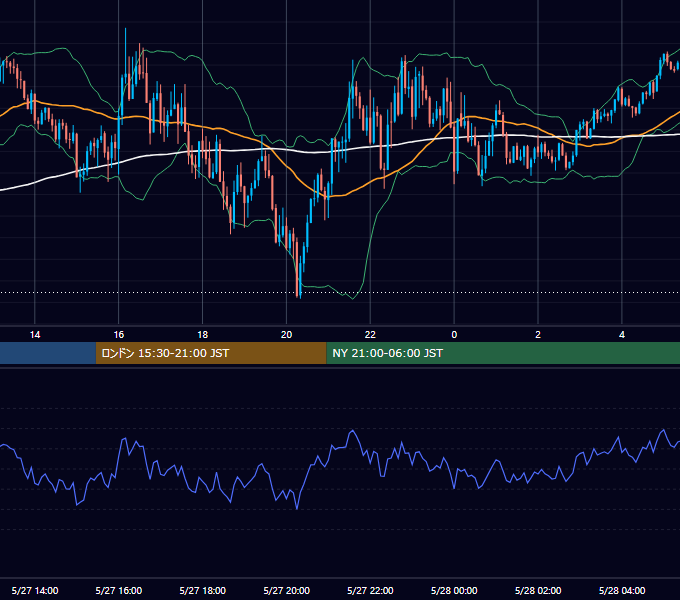
Task: Click the NY 21:00-06:00 JST session bar
Action: point(503,353)
